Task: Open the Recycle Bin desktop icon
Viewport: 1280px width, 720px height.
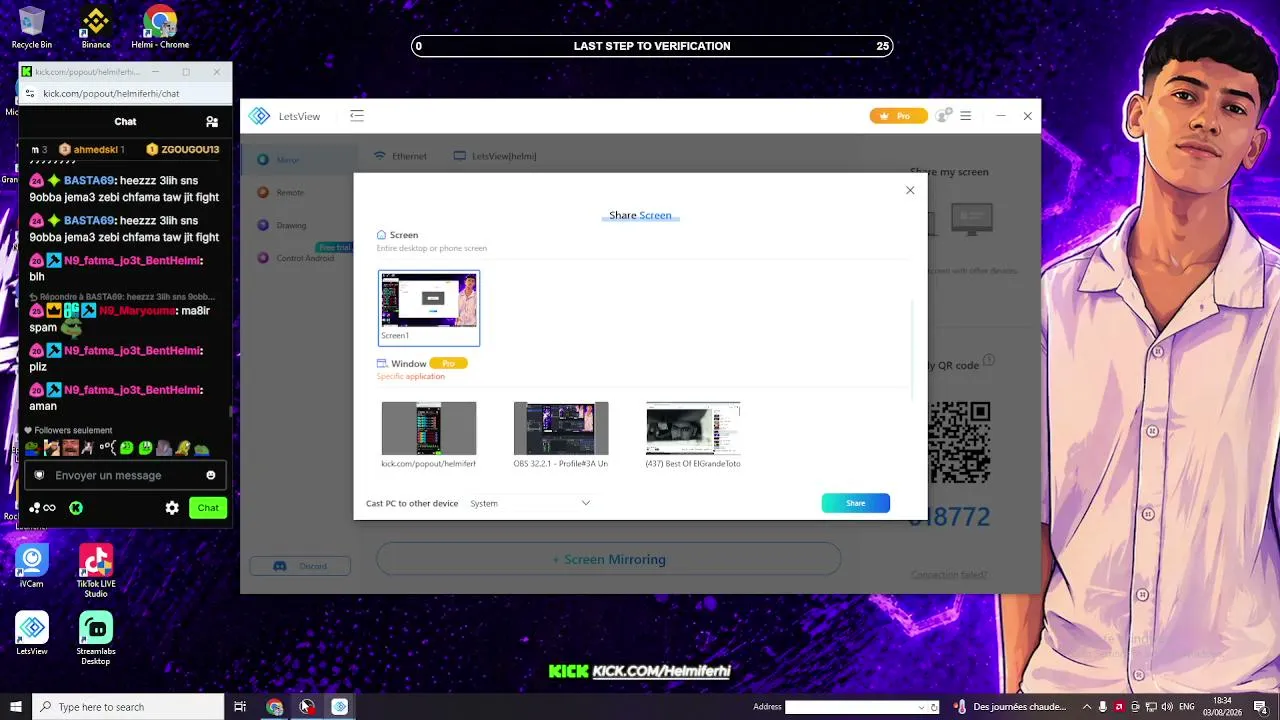Action: tap(31, 28)
